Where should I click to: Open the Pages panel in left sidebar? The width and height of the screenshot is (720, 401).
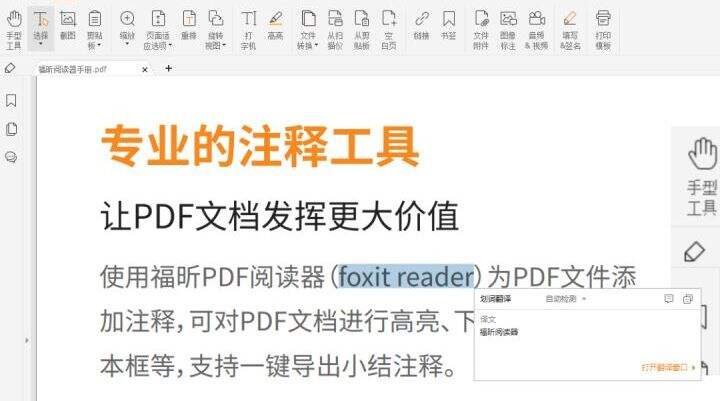(11, 129)
